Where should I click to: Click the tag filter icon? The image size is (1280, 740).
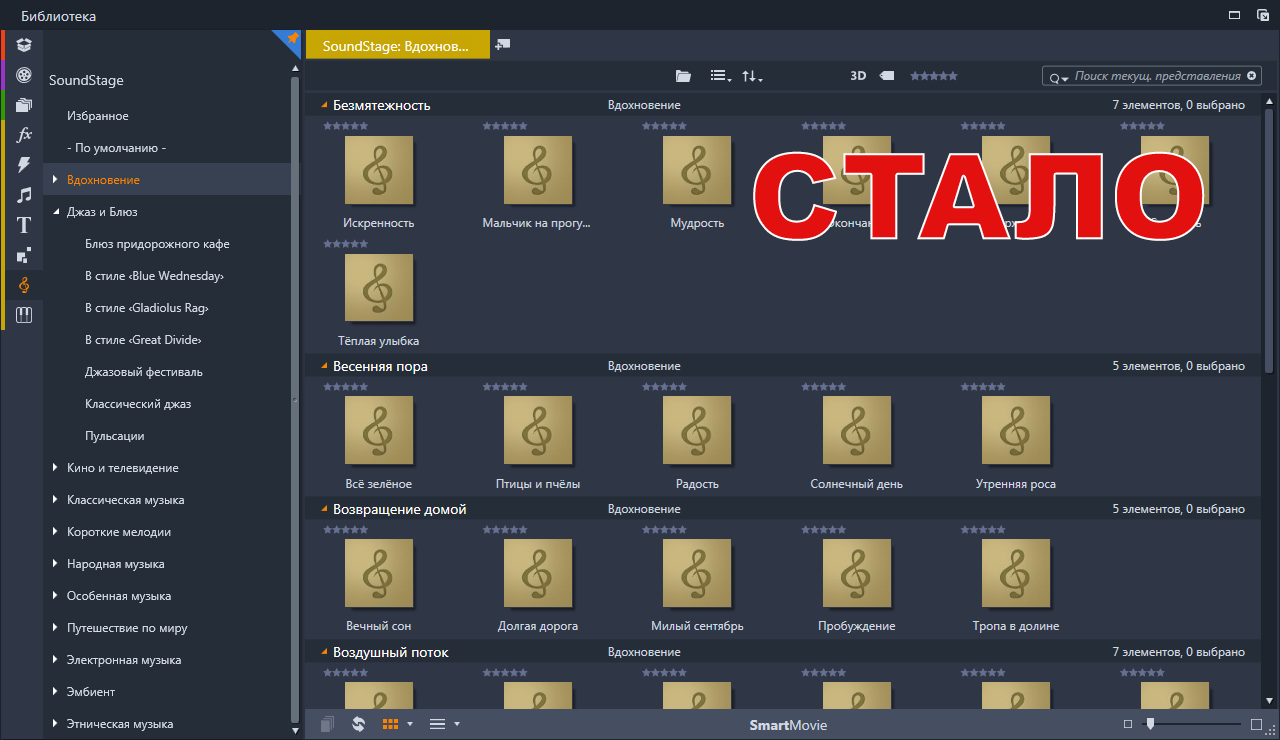(887, 76)
